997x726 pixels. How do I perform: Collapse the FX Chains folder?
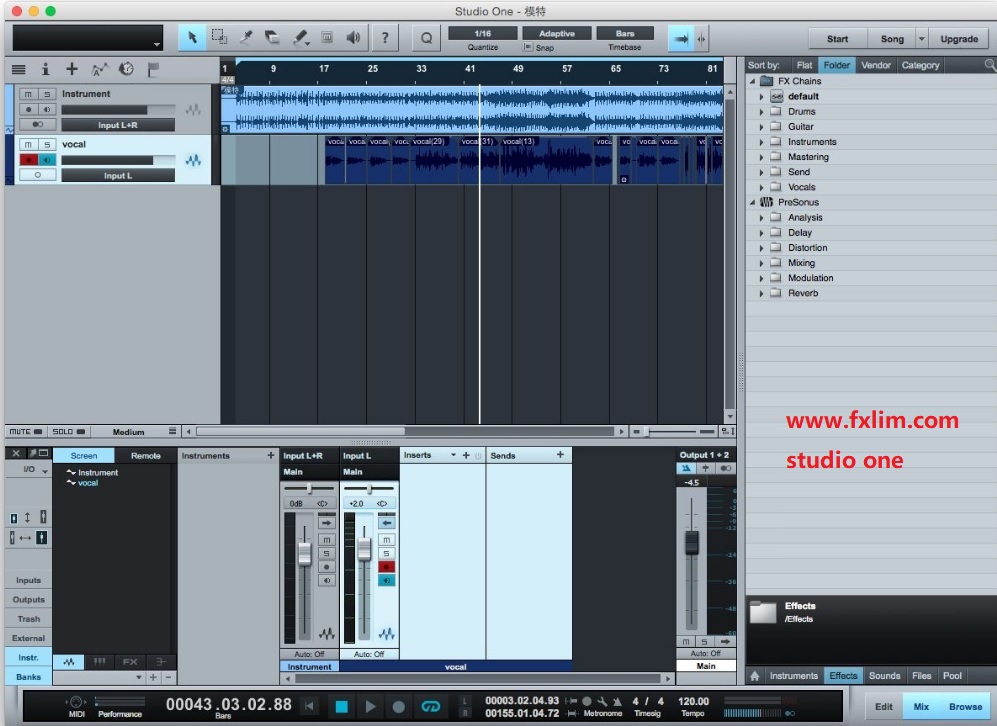tap(752, 81)
